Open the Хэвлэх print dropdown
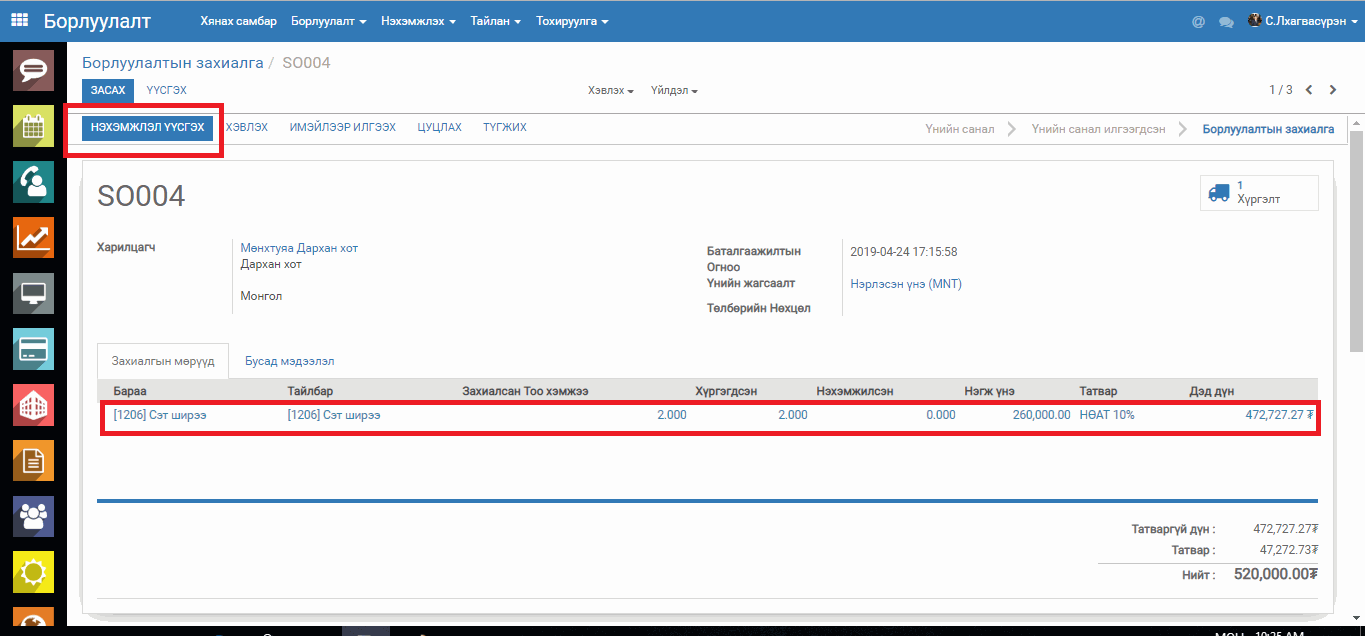 pyautogui.click(x=611, y=91)
